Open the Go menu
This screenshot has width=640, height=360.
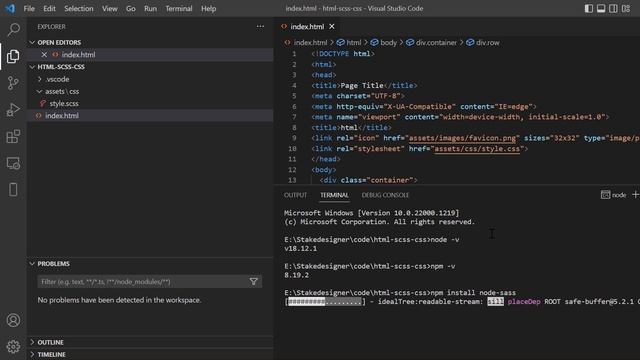coord(131,9)
